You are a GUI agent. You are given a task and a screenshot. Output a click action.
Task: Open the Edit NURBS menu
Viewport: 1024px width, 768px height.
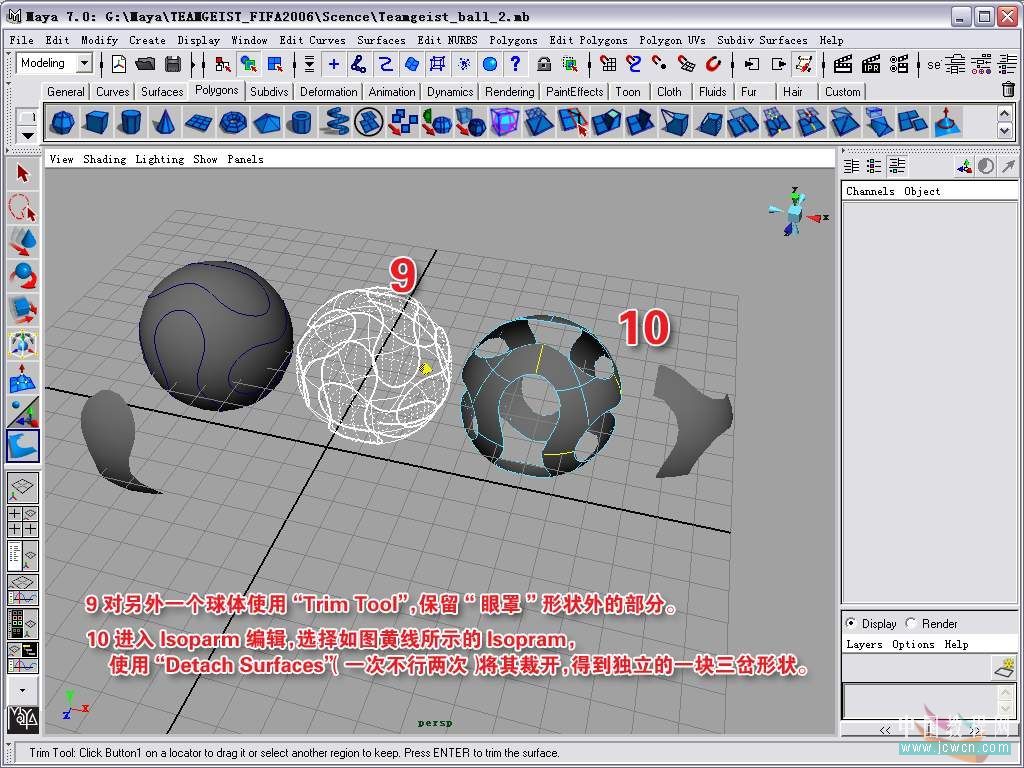[x=447, y=40]
